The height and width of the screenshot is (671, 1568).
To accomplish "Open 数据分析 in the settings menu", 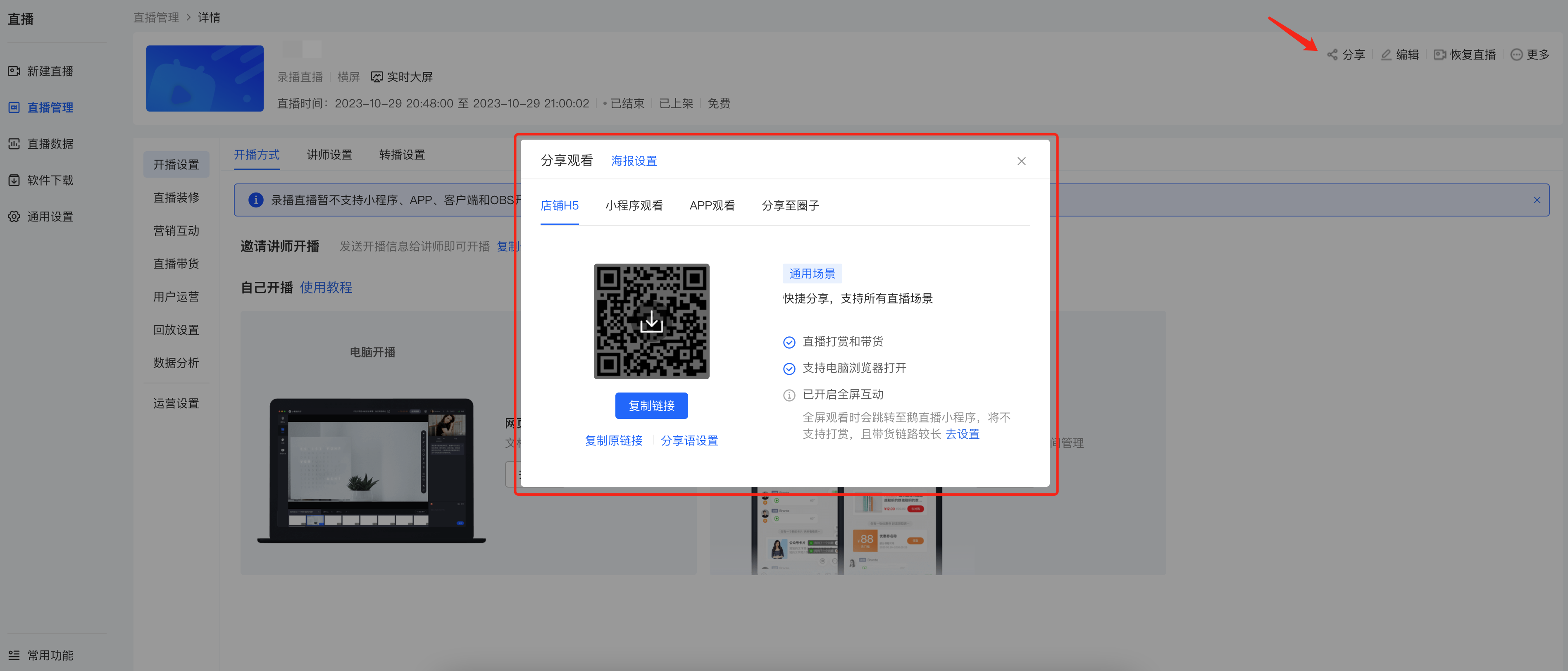I will coord(176,363).
